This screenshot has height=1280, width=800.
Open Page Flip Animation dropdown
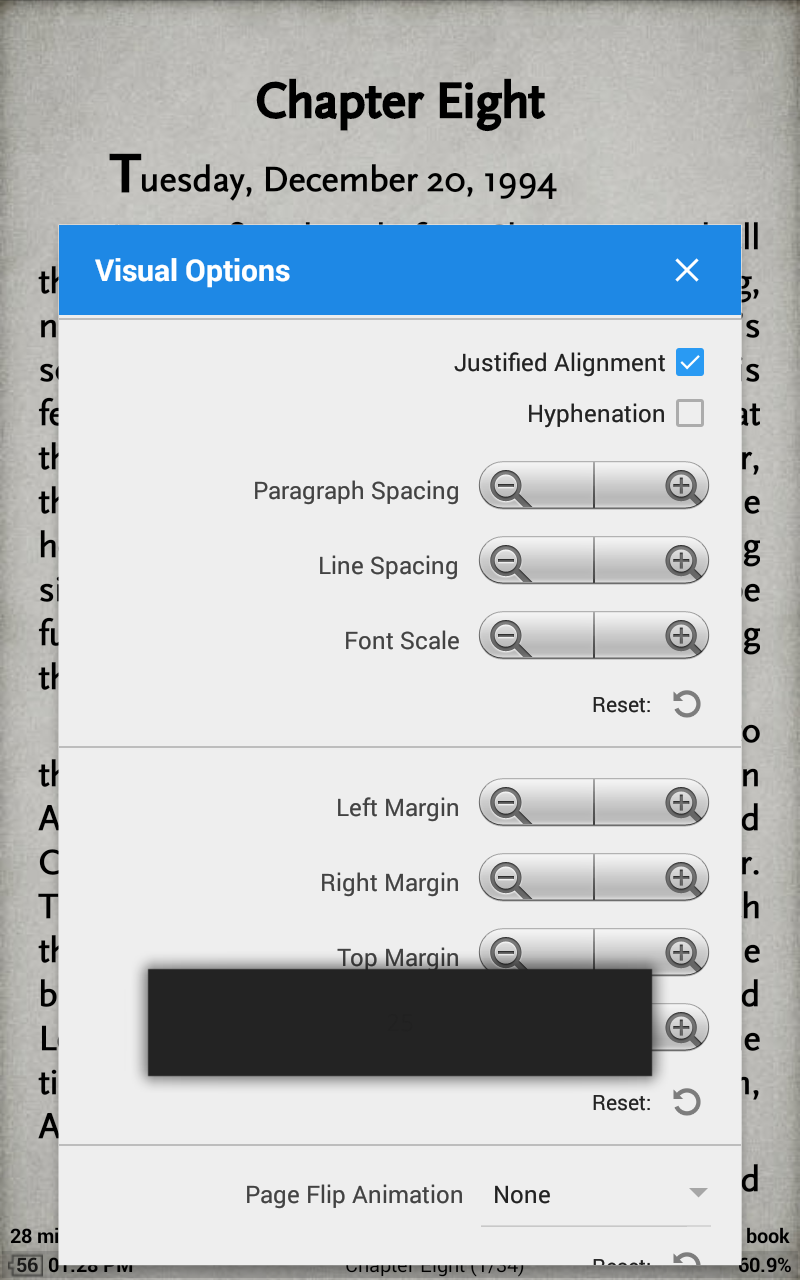pyautogui.click(x=595, y=1195)
